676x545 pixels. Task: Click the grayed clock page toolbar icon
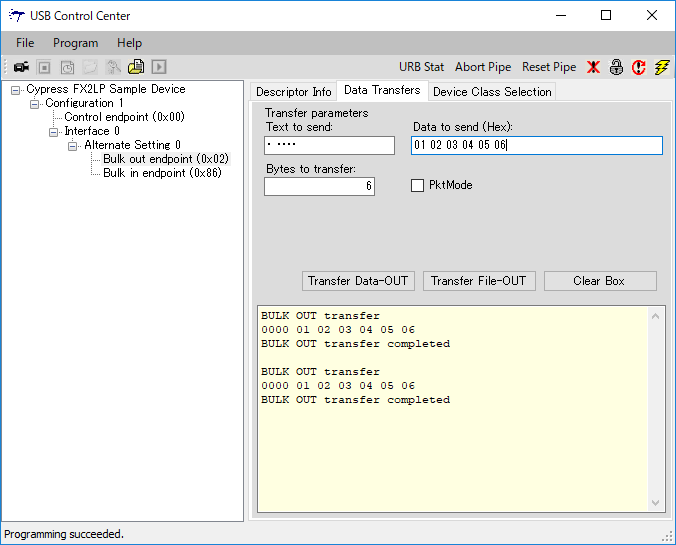point(67,67)
